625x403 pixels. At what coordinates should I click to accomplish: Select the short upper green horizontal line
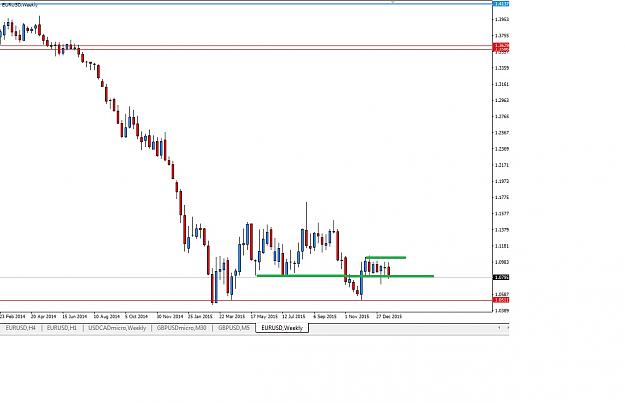point(386,258)
